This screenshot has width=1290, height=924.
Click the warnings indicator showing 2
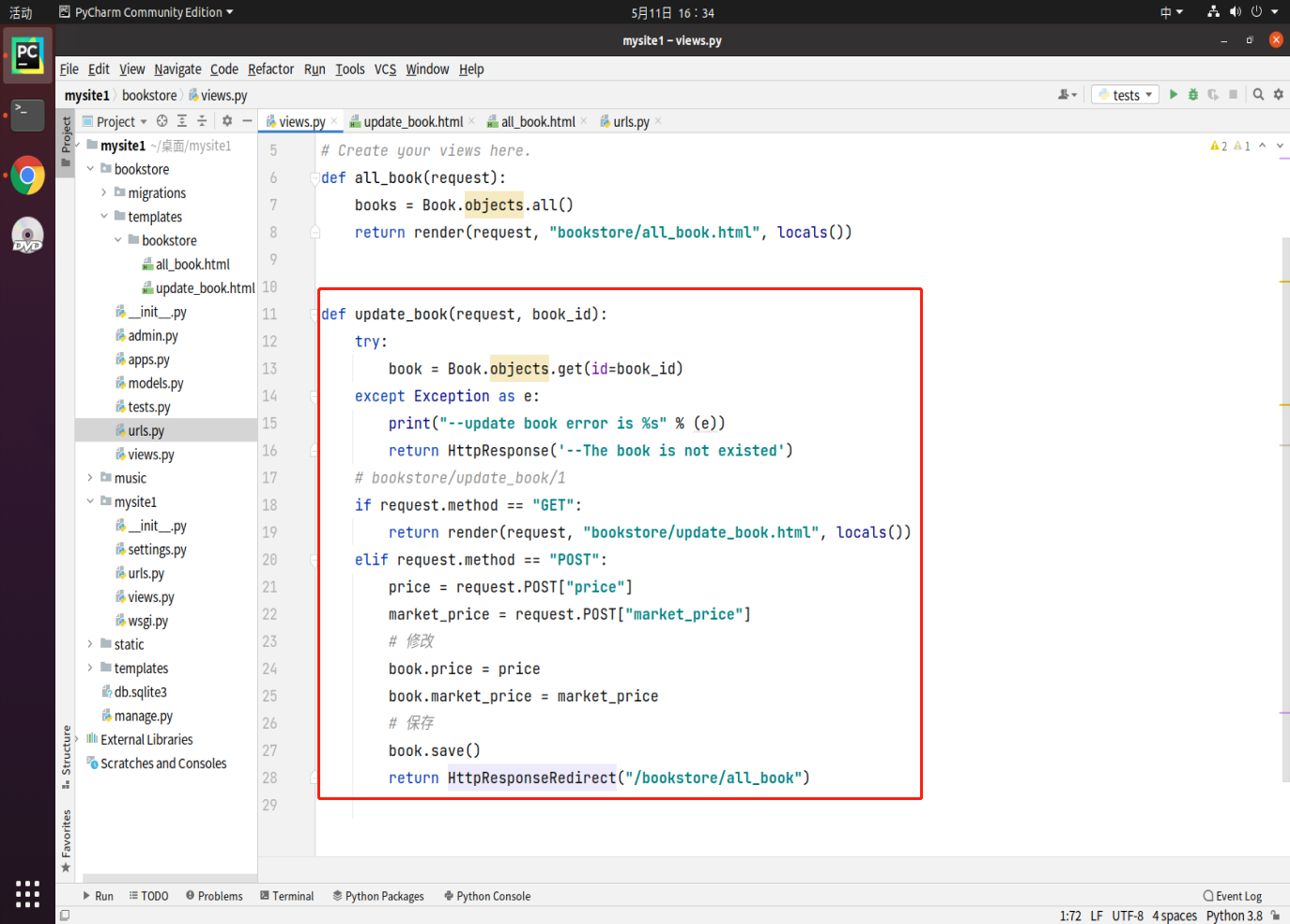[1219, 146]
